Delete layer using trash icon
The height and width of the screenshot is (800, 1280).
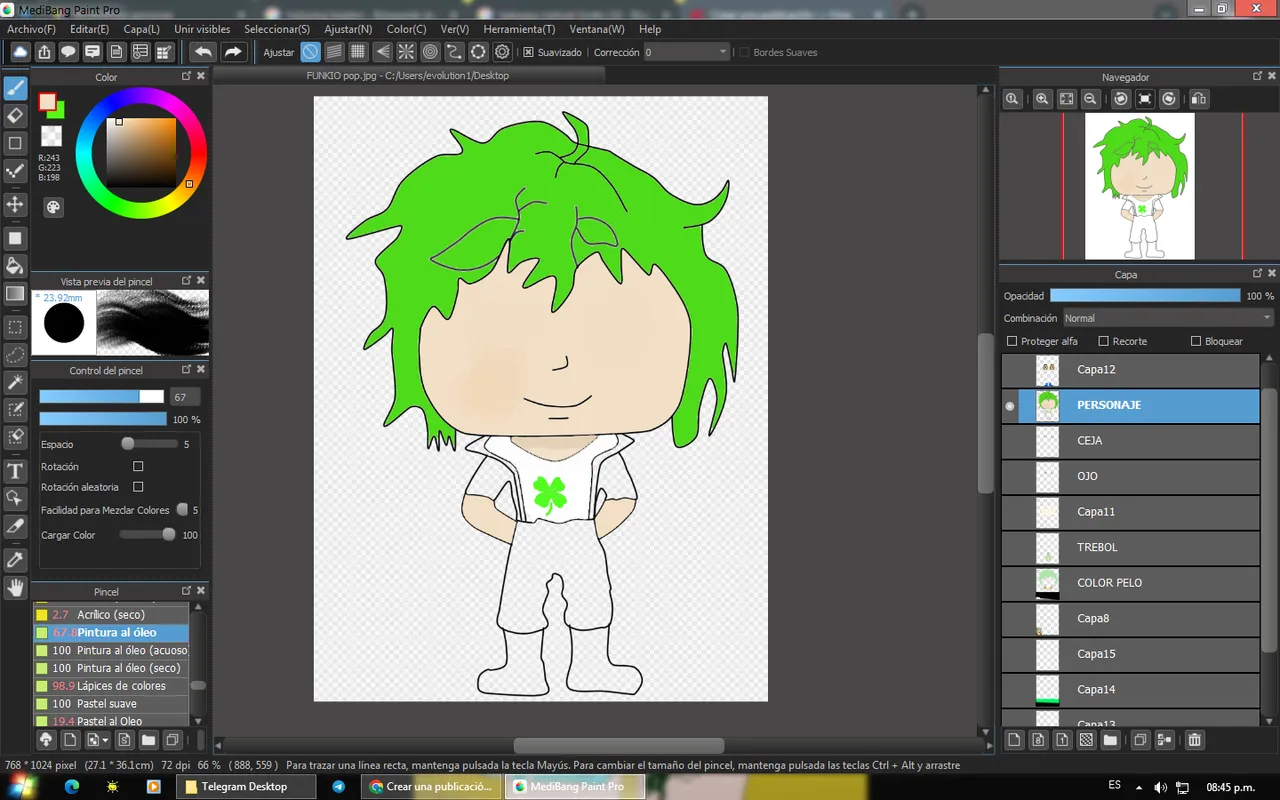click(x=1194, y=740)
